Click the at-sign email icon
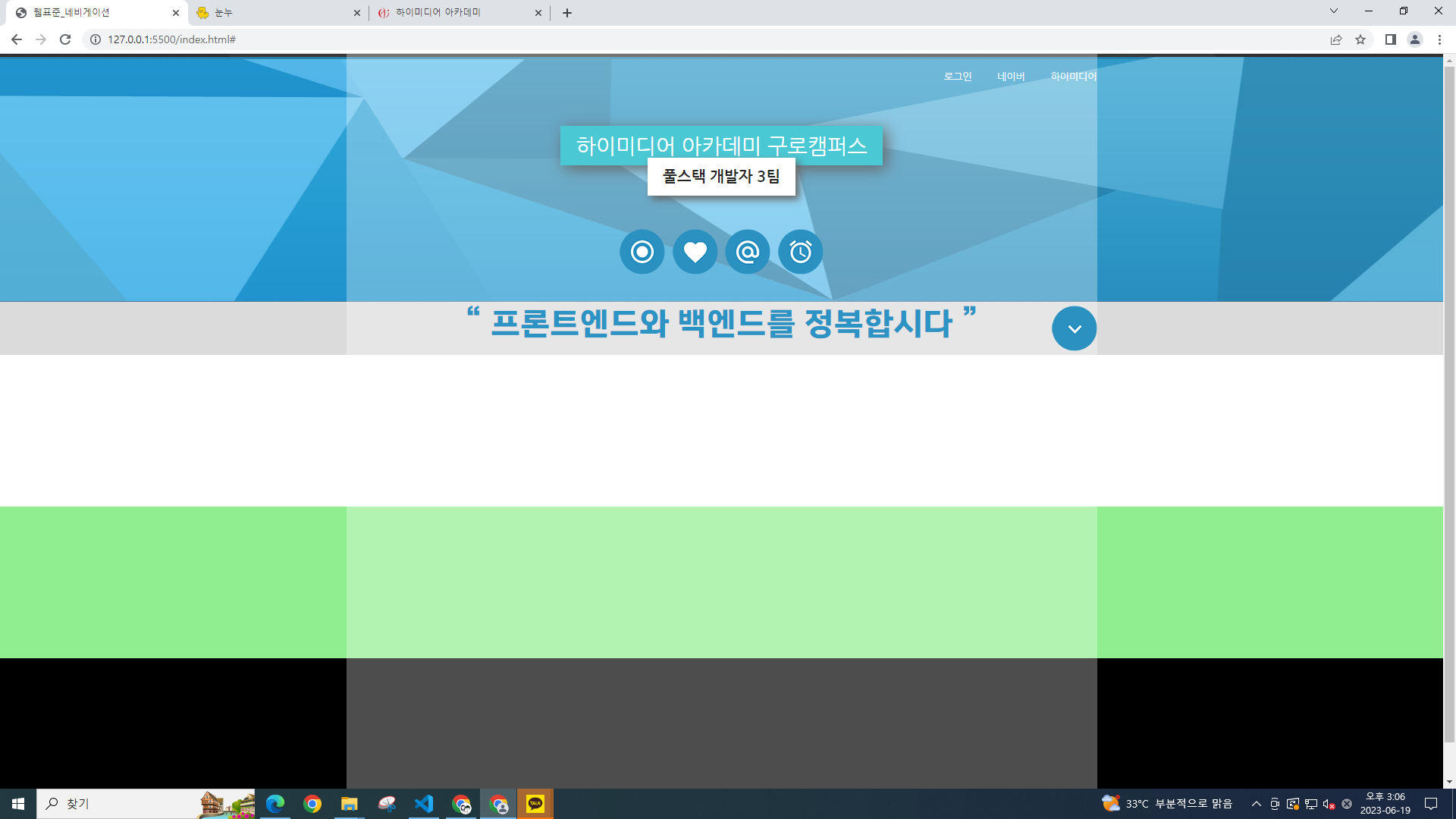 tap(748, 252)
